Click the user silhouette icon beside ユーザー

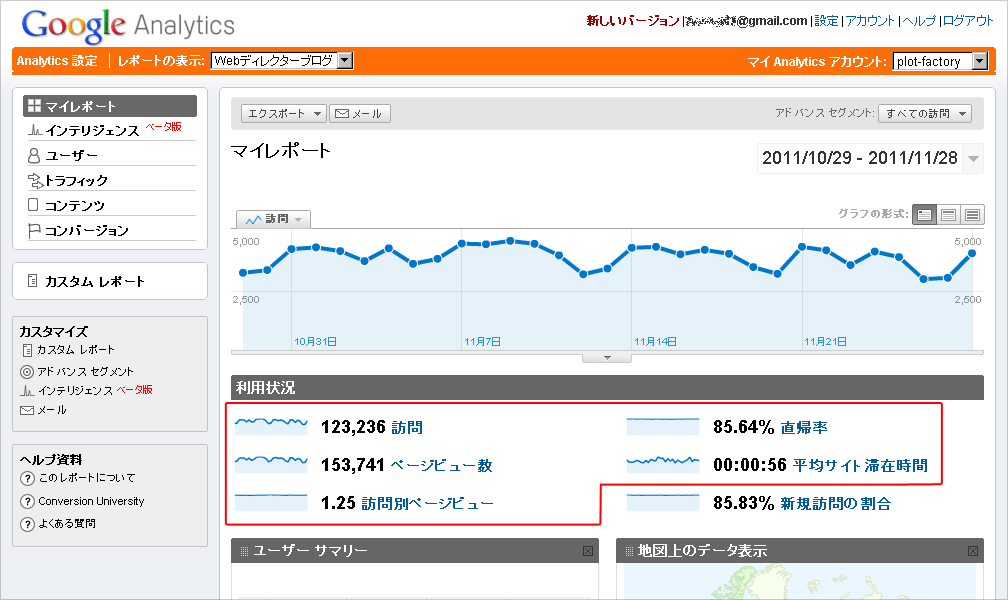click(x=33, y=156)
